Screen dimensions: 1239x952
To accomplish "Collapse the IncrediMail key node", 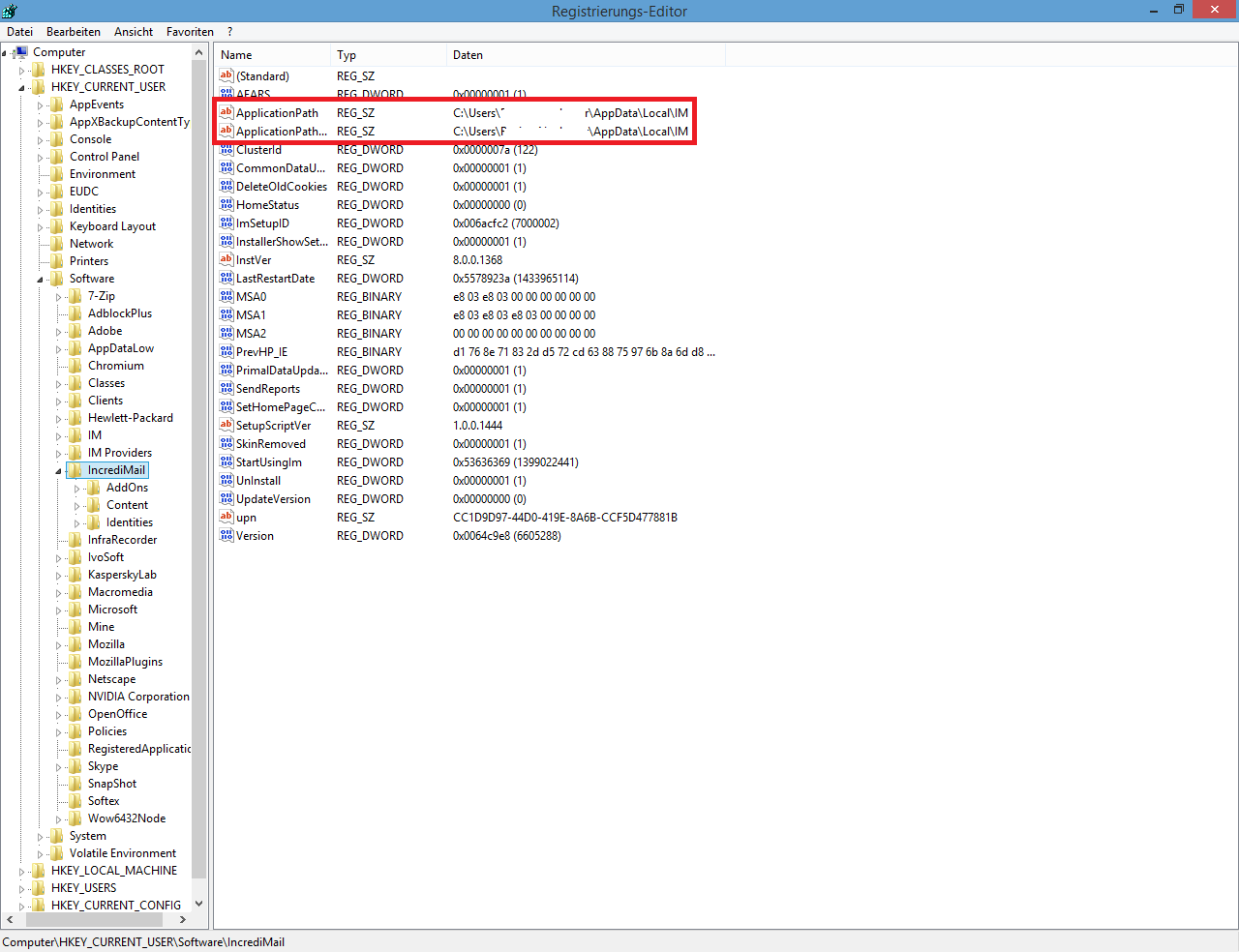I will point(58,471).
